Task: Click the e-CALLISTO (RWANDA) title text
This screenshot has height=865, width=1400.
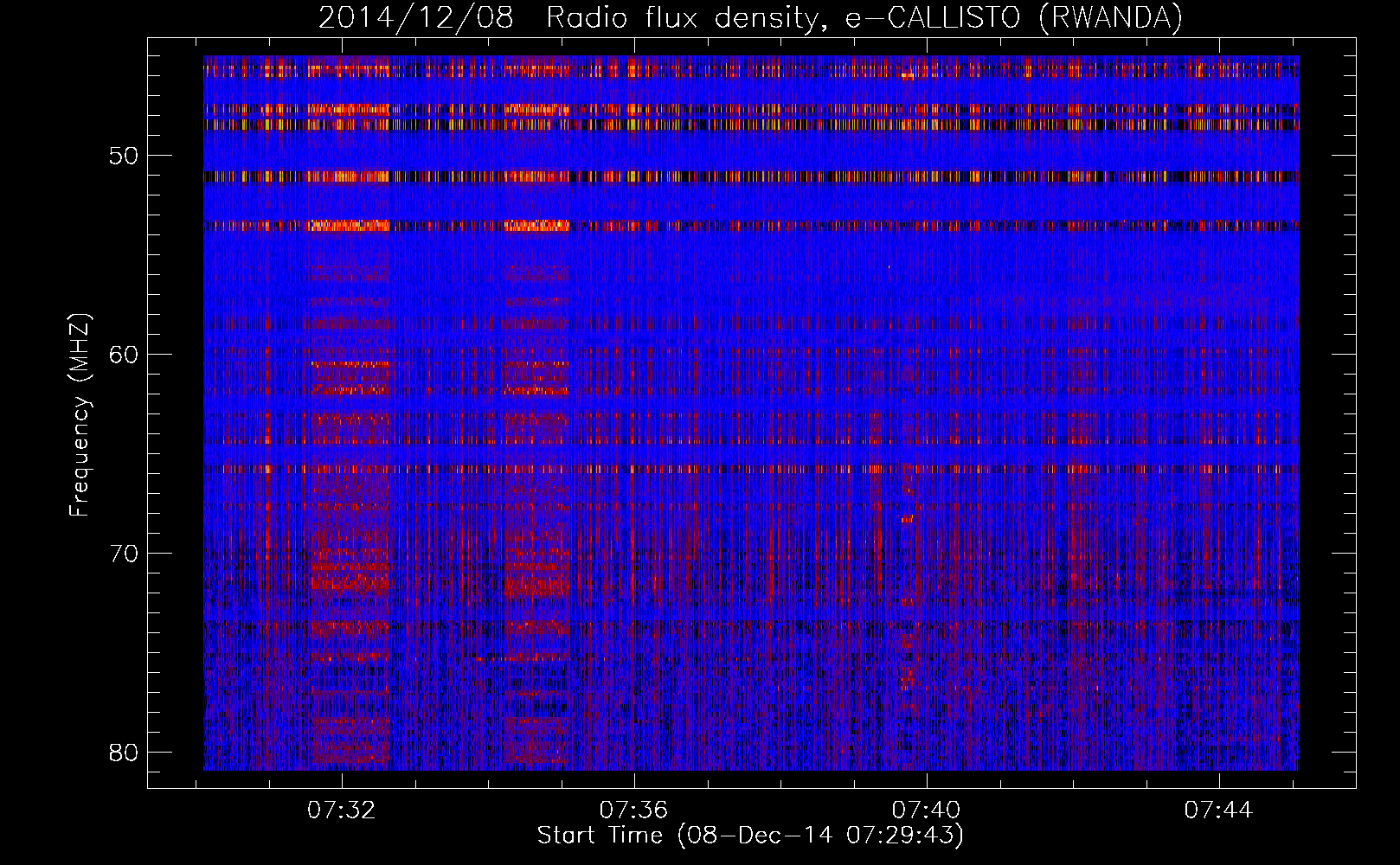Action: pyautogui.click(x=1013, y=18)
